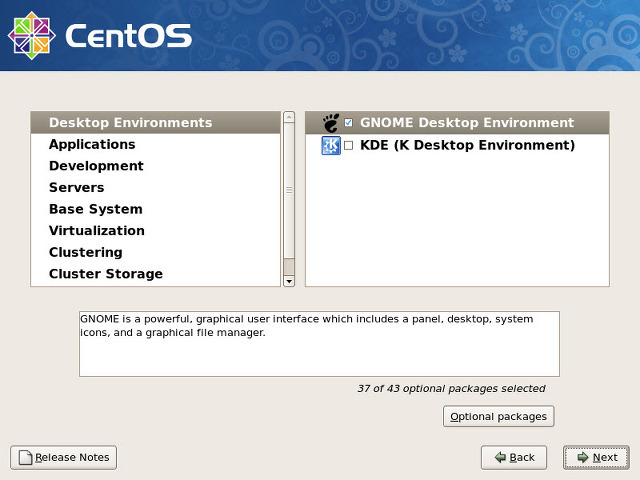Click the category list scroll-down arrow
This screenshot has height=480, width=640.
coord(289,281)
